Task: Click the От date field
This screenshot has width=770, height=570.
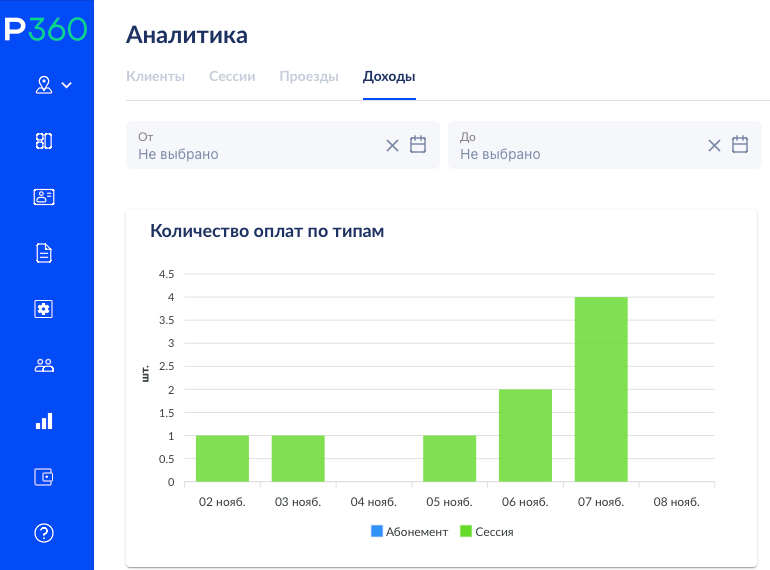Action: (282, 145)
